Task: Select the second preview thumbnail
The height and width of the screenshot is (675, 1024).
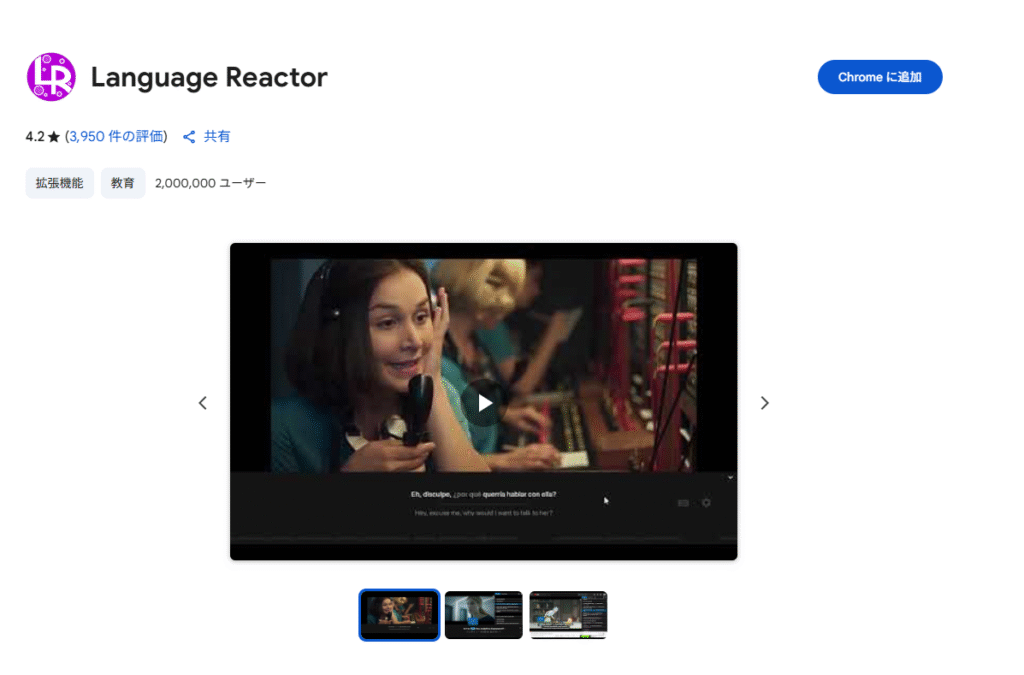Action: click(x=484, y=615)
